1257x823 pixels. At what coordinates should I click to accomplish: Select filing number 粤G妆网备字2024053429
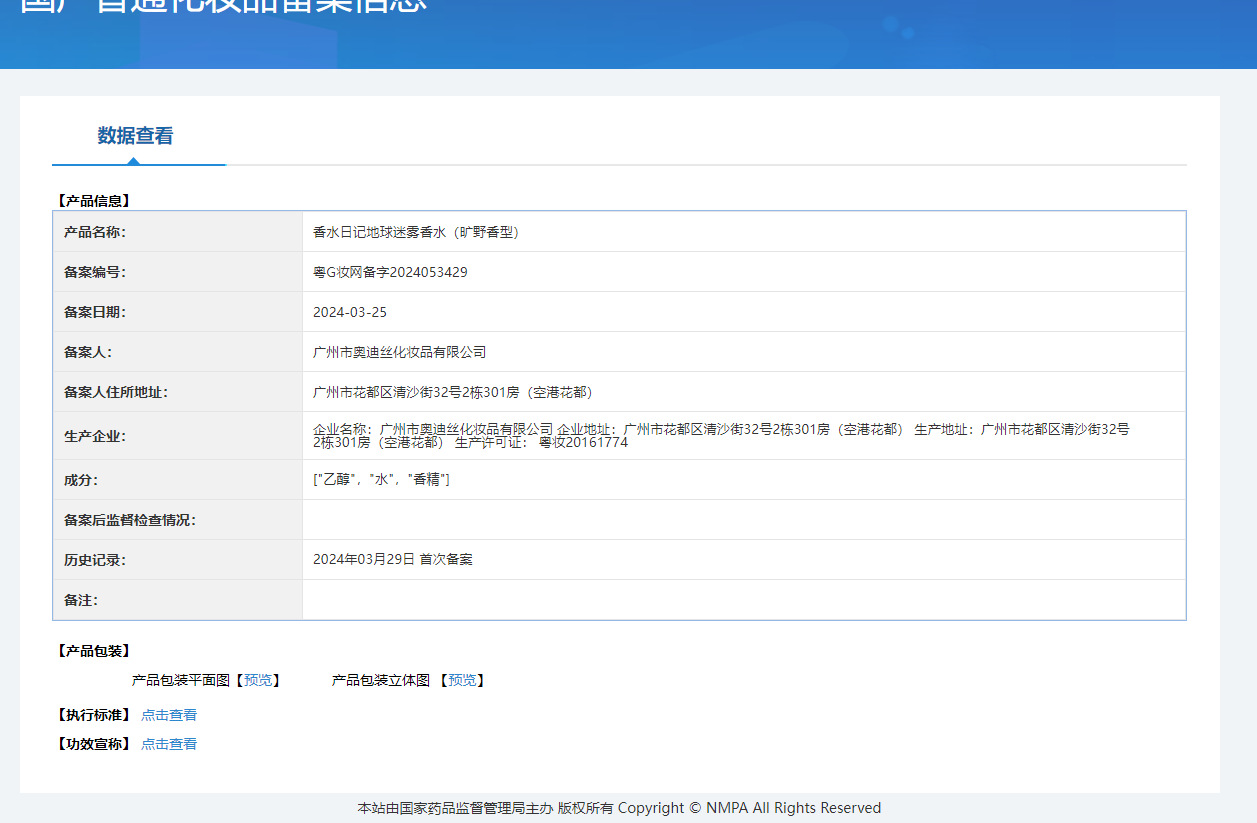pos(390,272)
